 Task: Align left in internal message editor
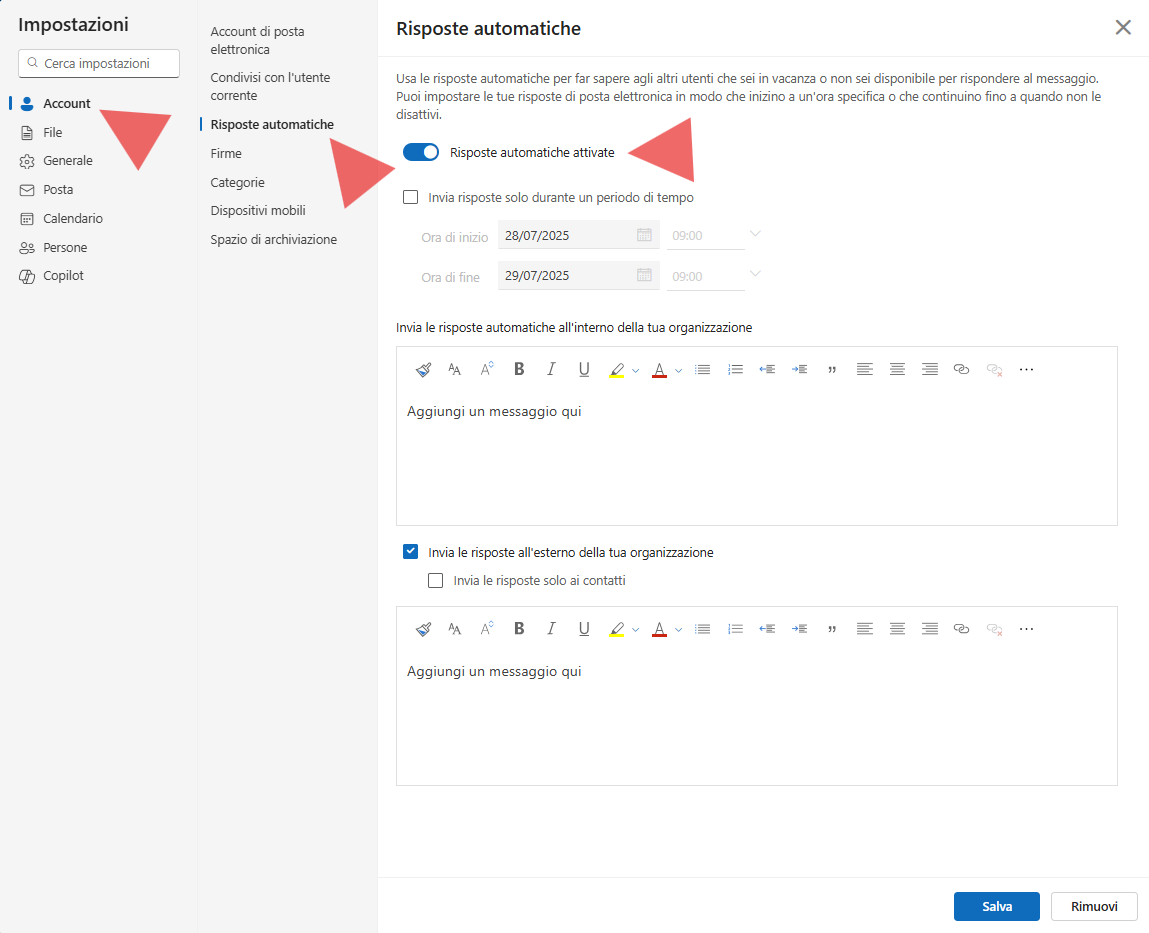click(x=865, y=369)
